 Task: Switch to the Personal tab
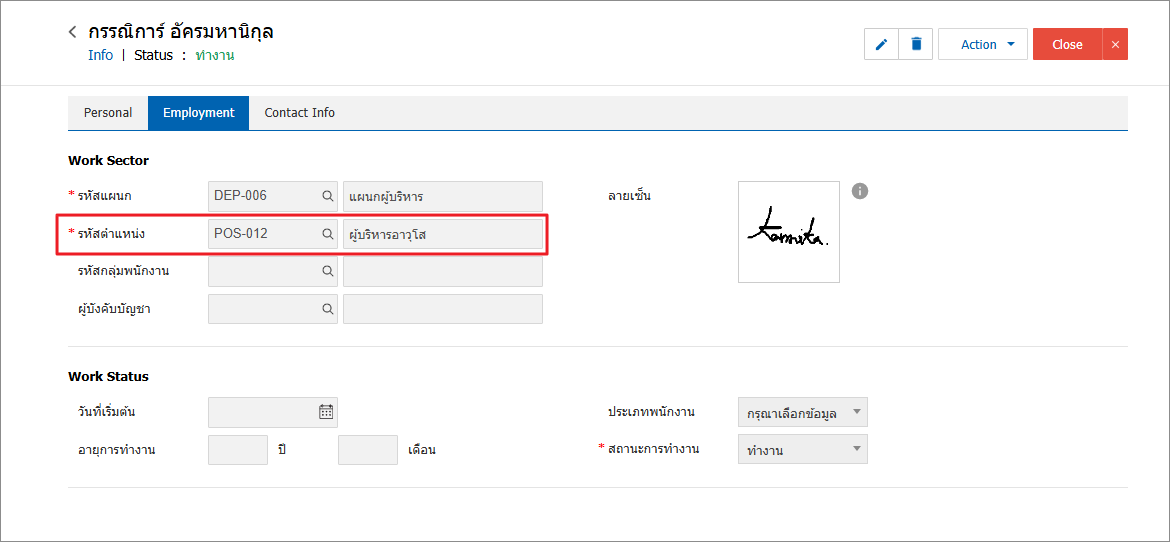(x=108, y=113)
